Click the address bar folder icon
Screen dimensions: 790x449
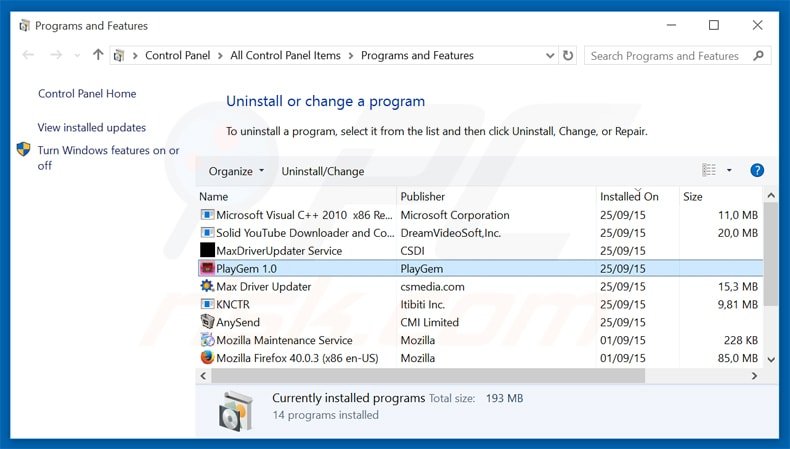[119, 55]
